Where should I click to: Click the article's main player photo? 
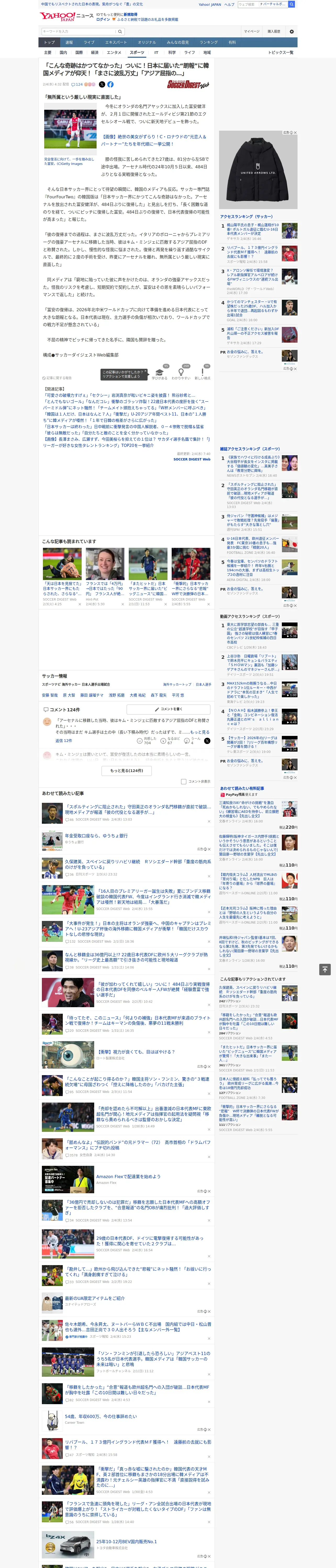click(70, 130)
